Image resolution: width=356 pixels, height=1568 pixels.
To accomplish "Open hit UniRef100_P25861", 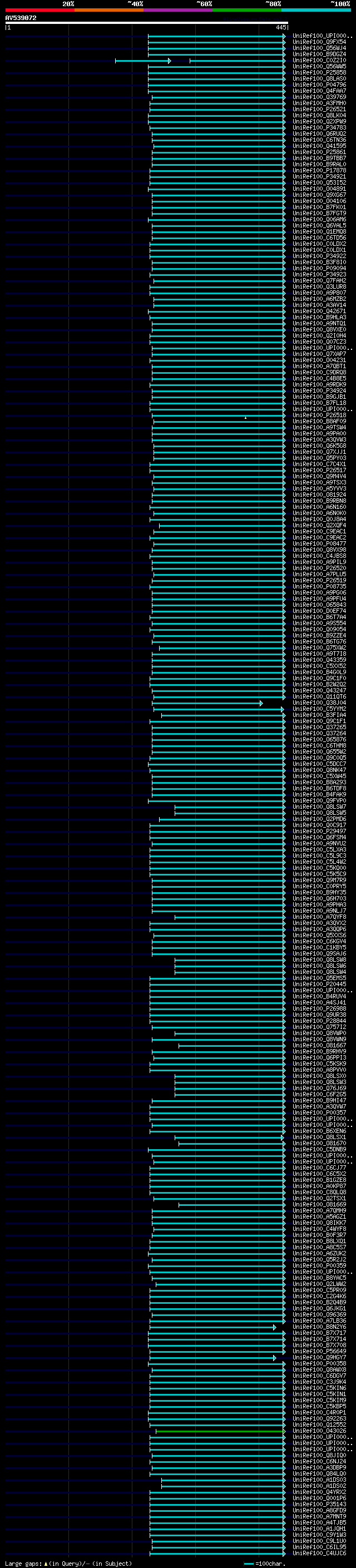I will (319, 151).
